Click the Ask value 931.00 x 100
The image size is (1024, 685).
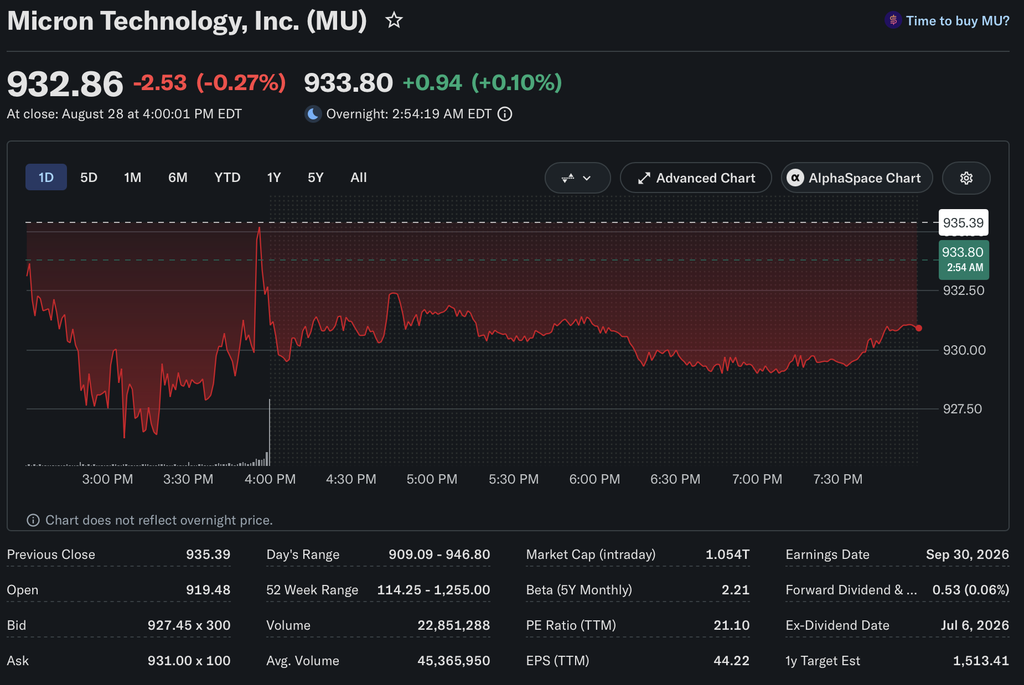pos(189,660)
